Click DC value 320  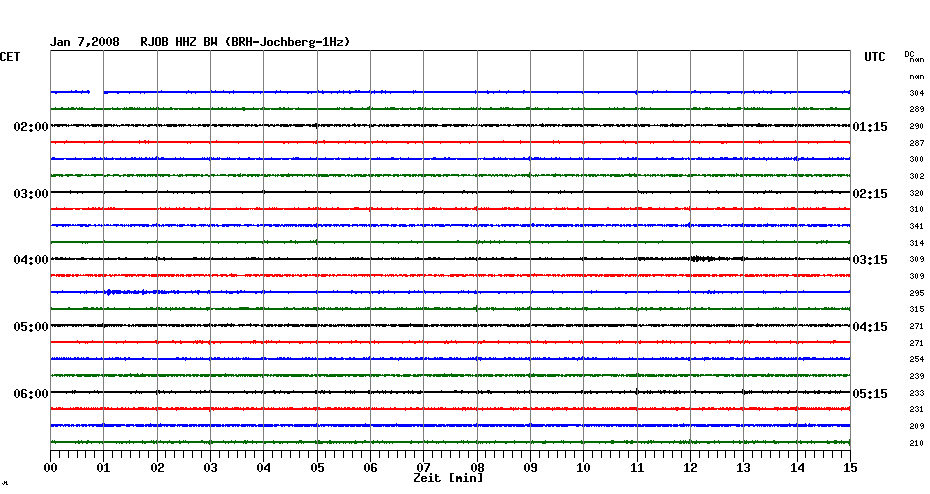pos(916,193)
